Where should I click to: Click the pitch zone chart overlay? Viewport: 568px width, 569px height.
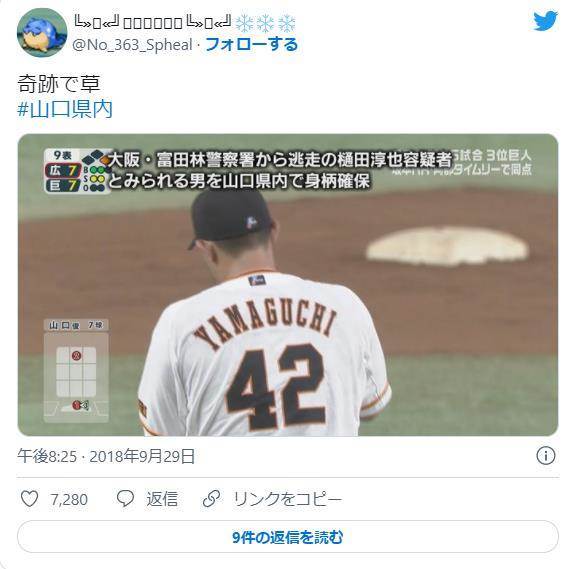[76, 371]
